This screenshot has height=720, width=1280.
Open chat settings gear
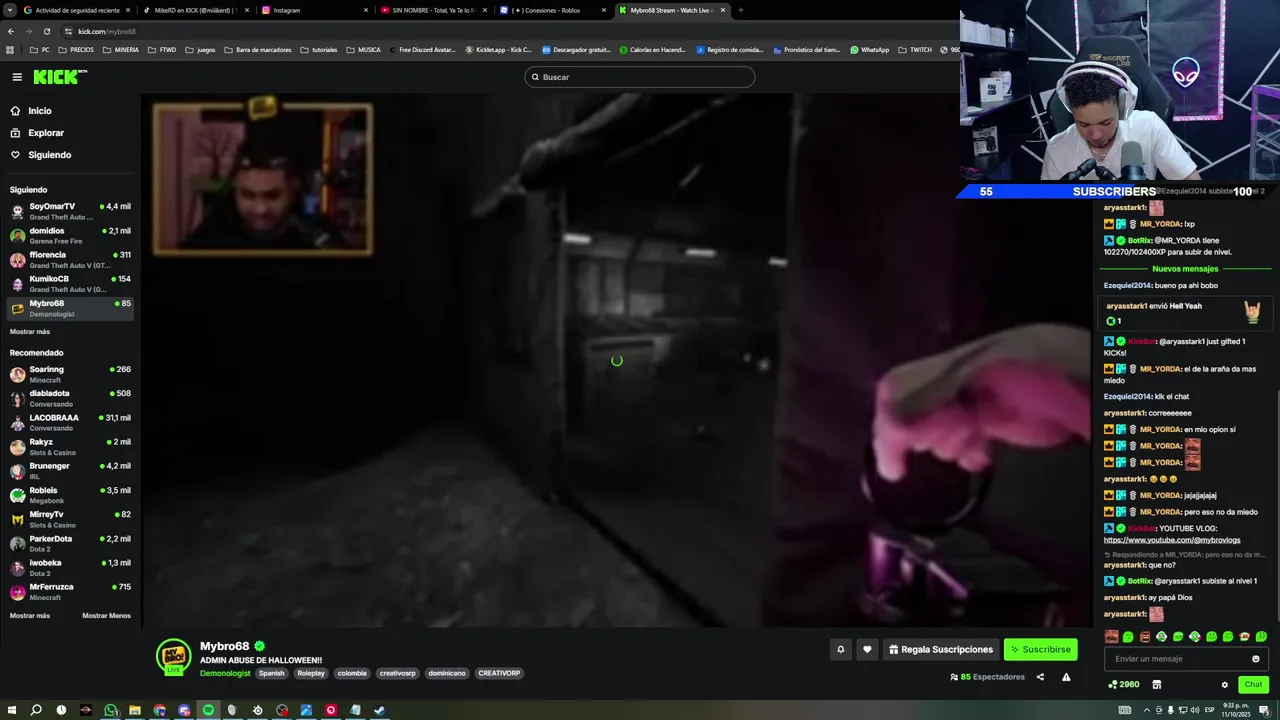click(x=1224, y=685)
